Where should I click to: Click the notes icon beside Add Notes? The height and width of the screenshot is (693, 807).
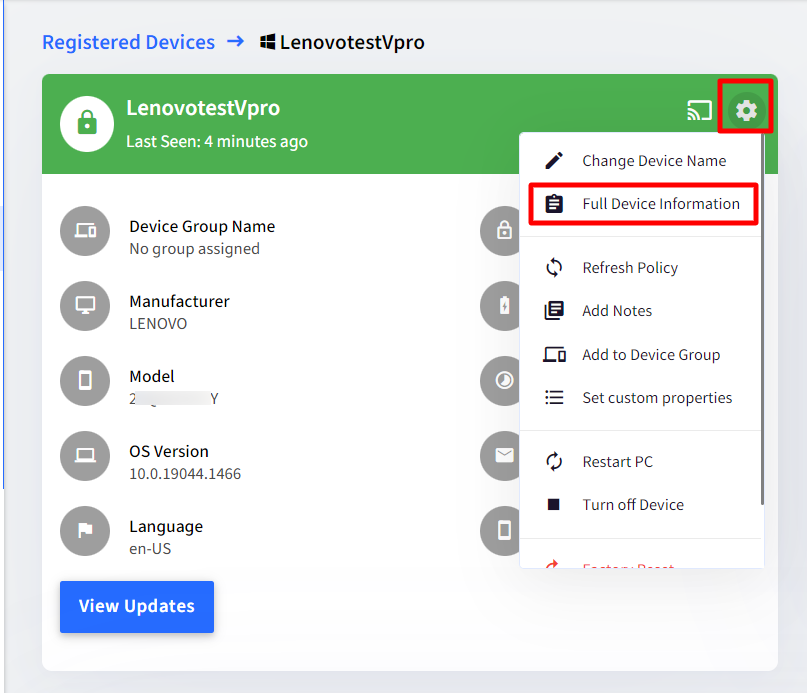pos(554,311)
